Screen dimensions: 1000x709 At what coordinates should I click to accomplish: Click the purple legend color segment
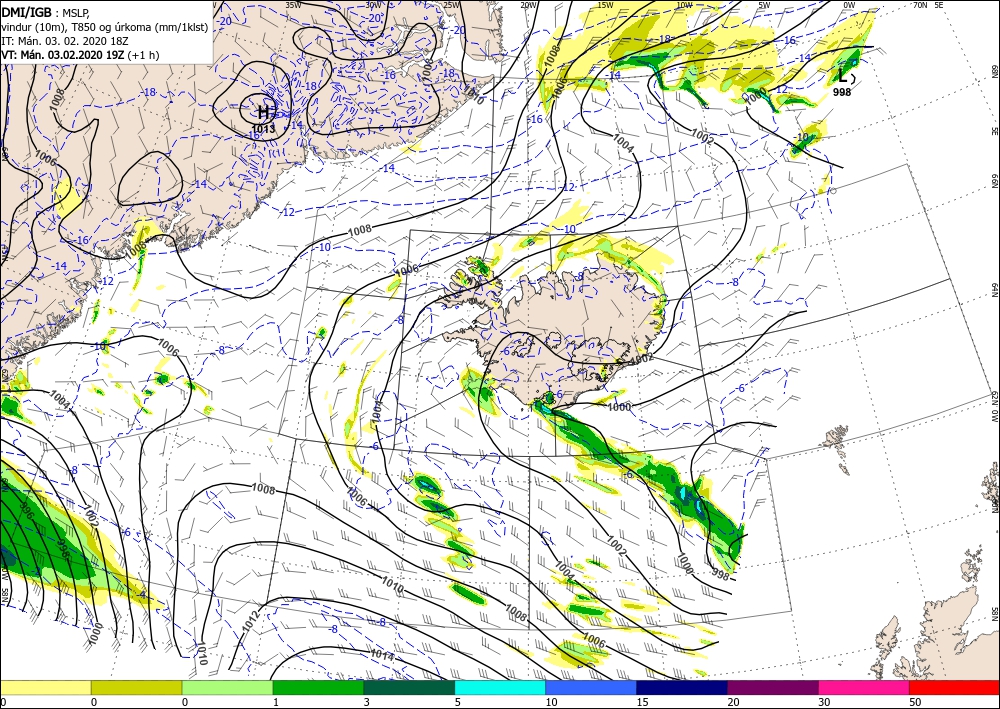coord(772,687)
